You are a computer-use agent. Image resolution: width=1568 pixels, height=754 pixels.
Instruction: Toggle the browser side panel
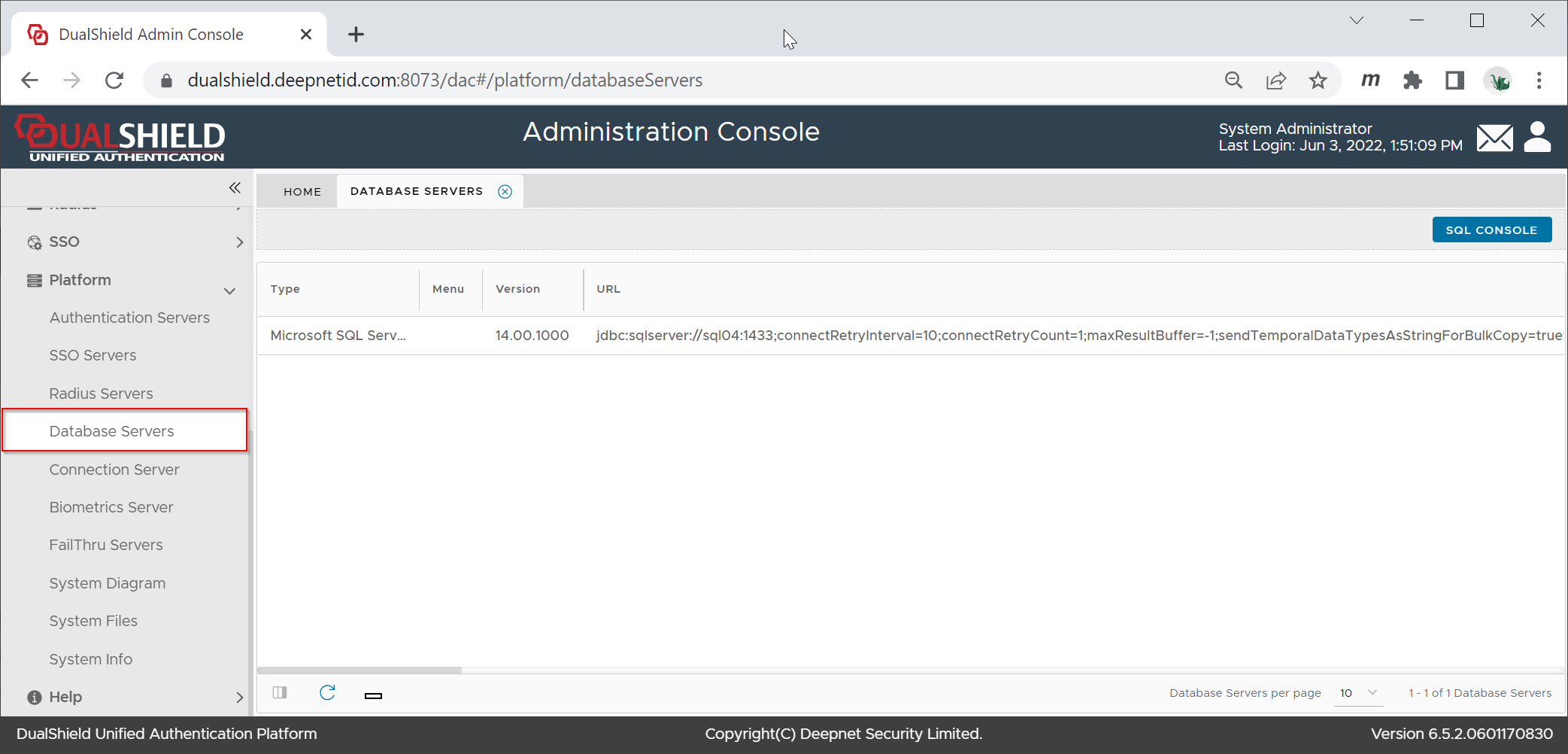point(1454,81)
